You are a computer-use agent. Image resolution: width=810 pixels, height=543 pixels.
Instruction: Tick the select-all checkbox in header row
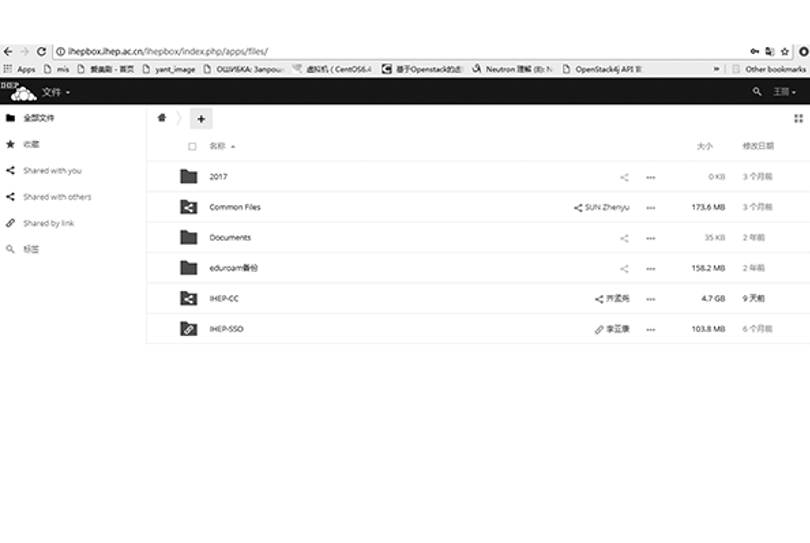click(x=192, y=147)
